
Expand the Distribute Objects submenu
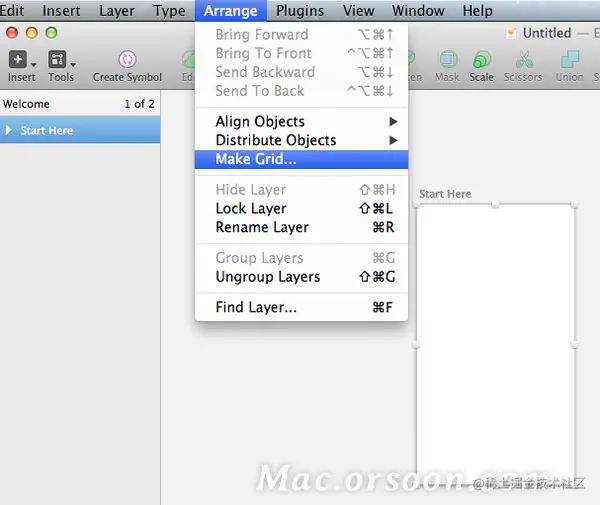coord(301,140)
